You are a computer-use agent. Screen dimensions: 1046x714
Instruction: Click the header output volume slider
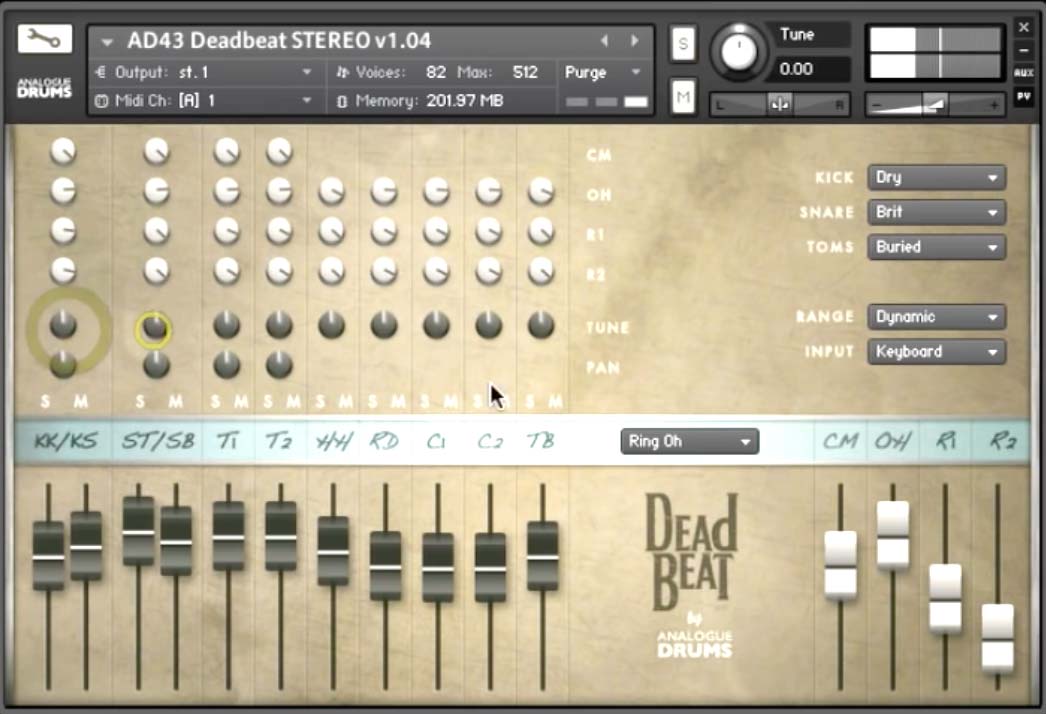(935, 105)
